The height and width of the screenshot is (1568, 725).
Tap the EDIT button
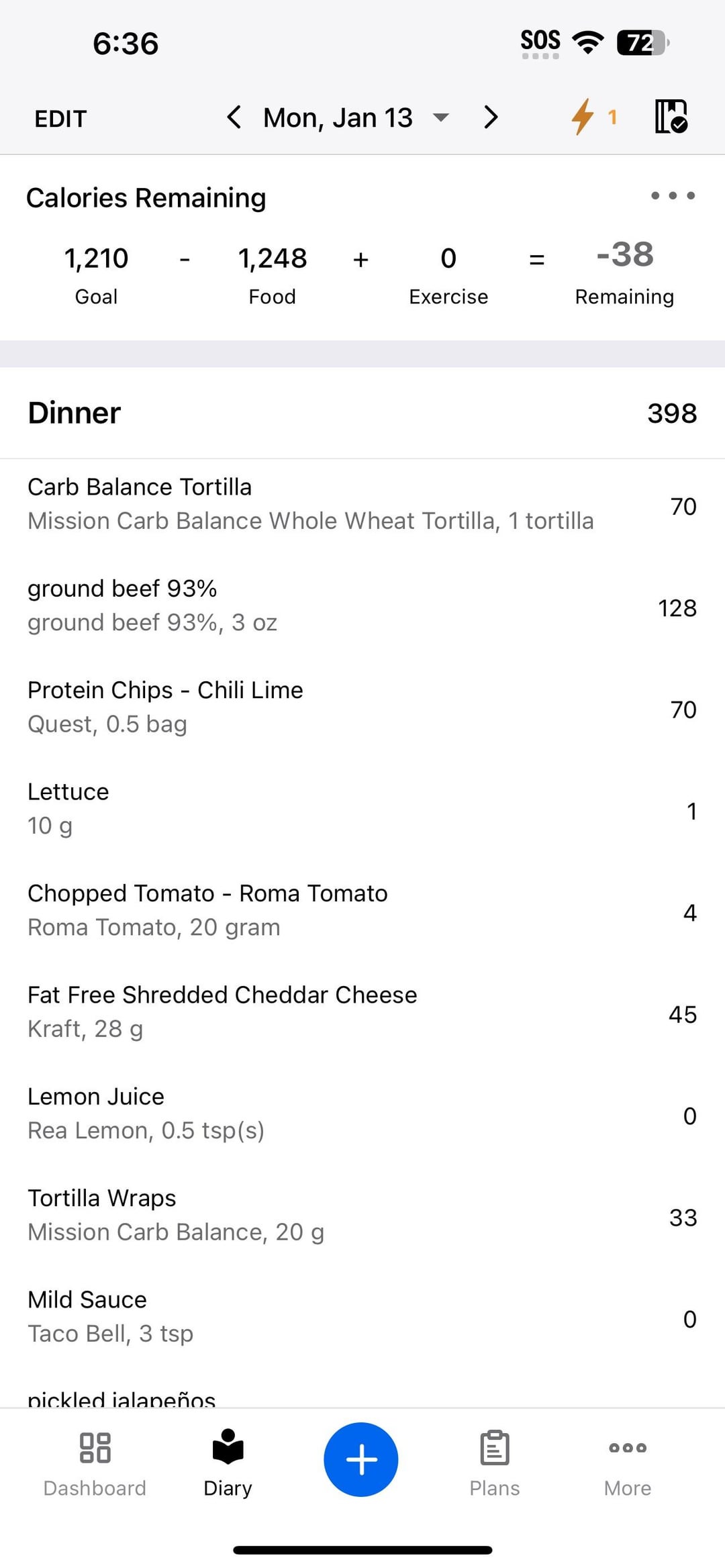coord(60,119)
